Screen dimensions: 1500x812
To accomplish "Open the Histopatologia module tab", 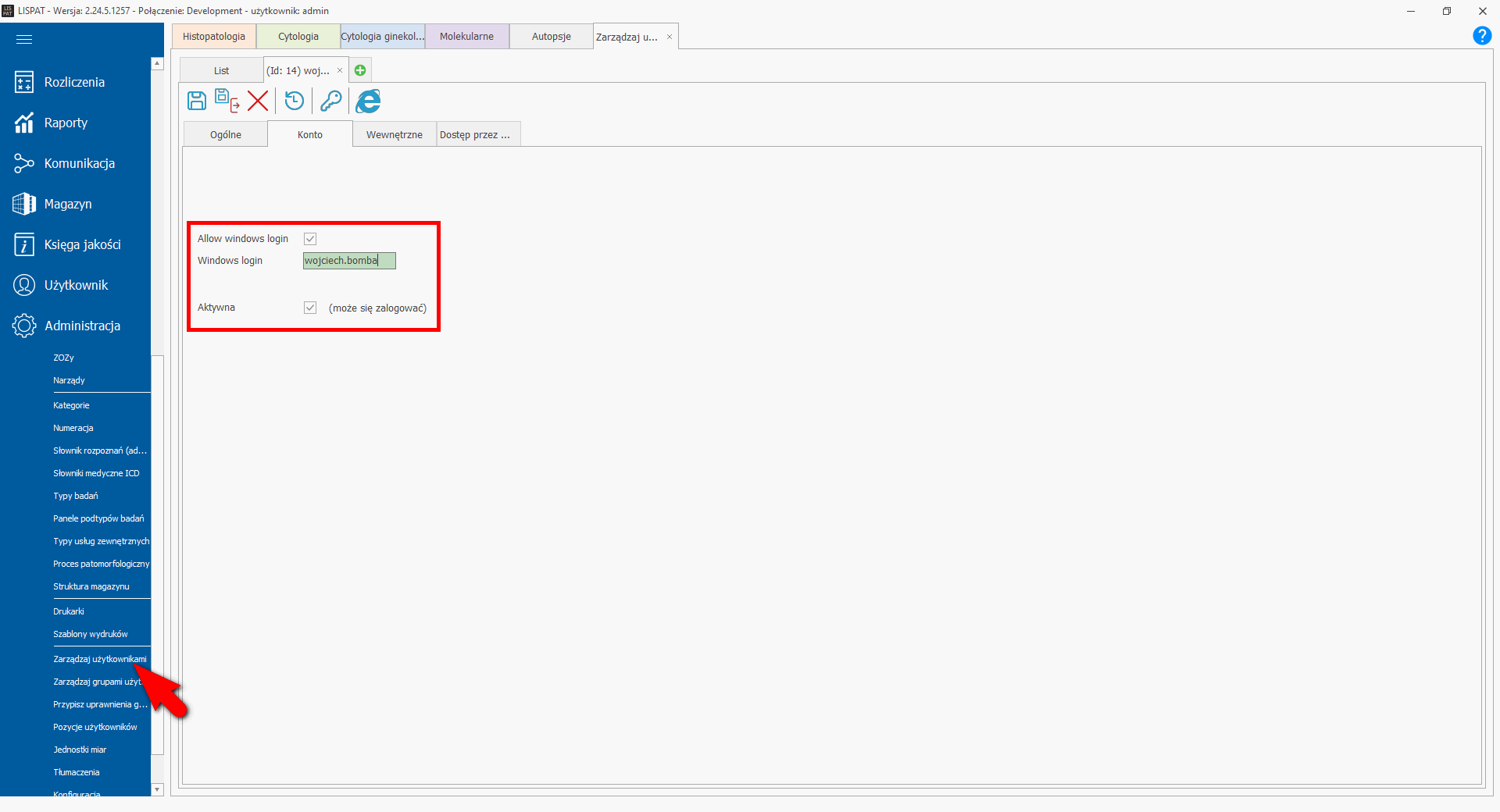I will point(214,37).
